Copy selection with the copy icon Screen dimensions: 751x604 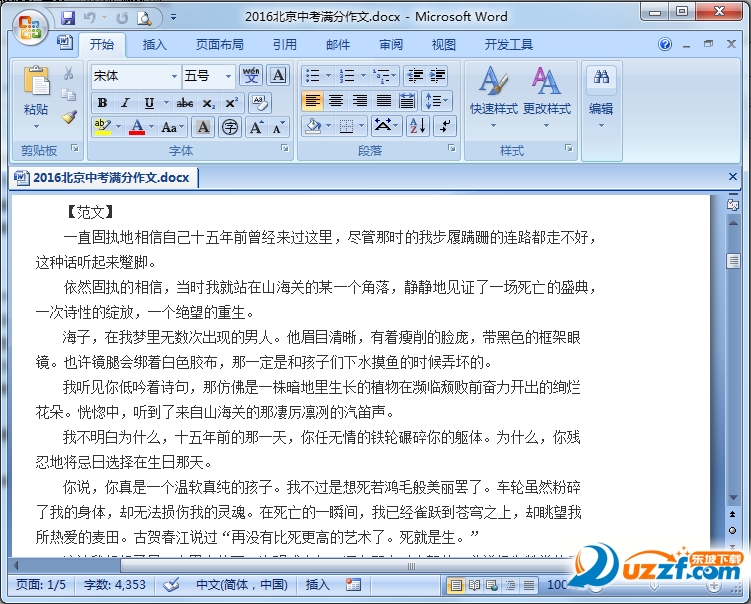coord(68,95)
